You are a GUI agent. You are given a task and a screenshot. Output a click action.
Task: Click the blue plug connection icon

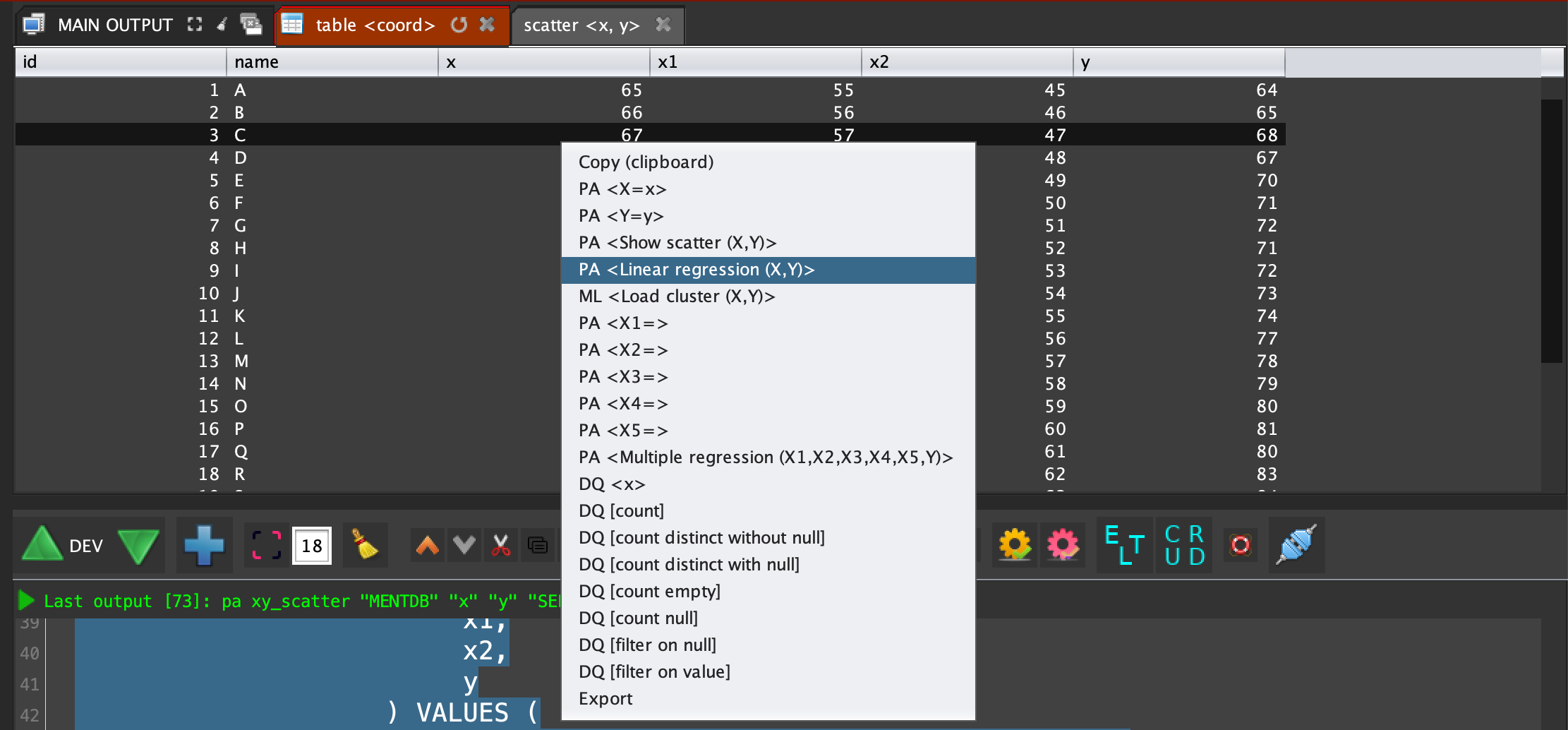point(1296,545)
